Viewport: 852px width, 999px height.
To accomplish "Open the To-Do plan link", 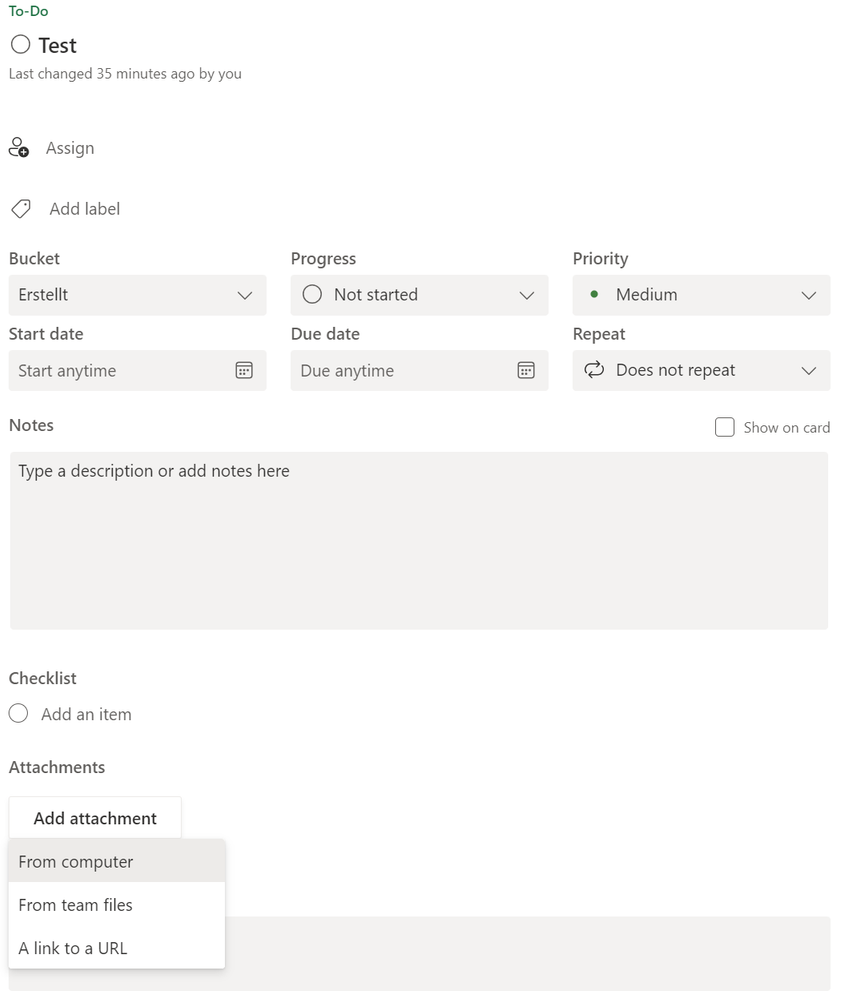I will pos(28,11).
